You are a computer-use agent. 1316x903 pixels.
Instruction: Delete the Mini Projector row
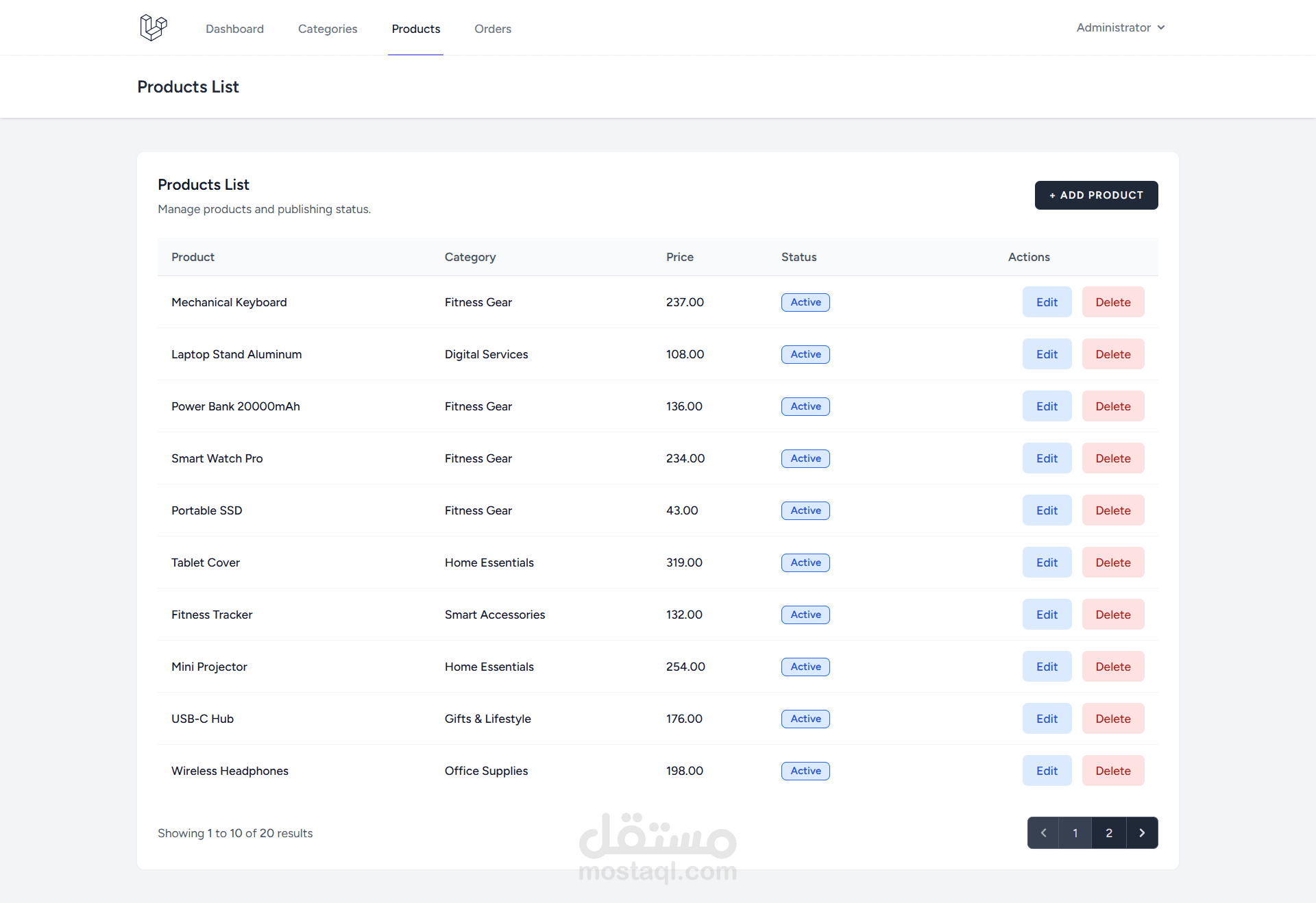1112,667
